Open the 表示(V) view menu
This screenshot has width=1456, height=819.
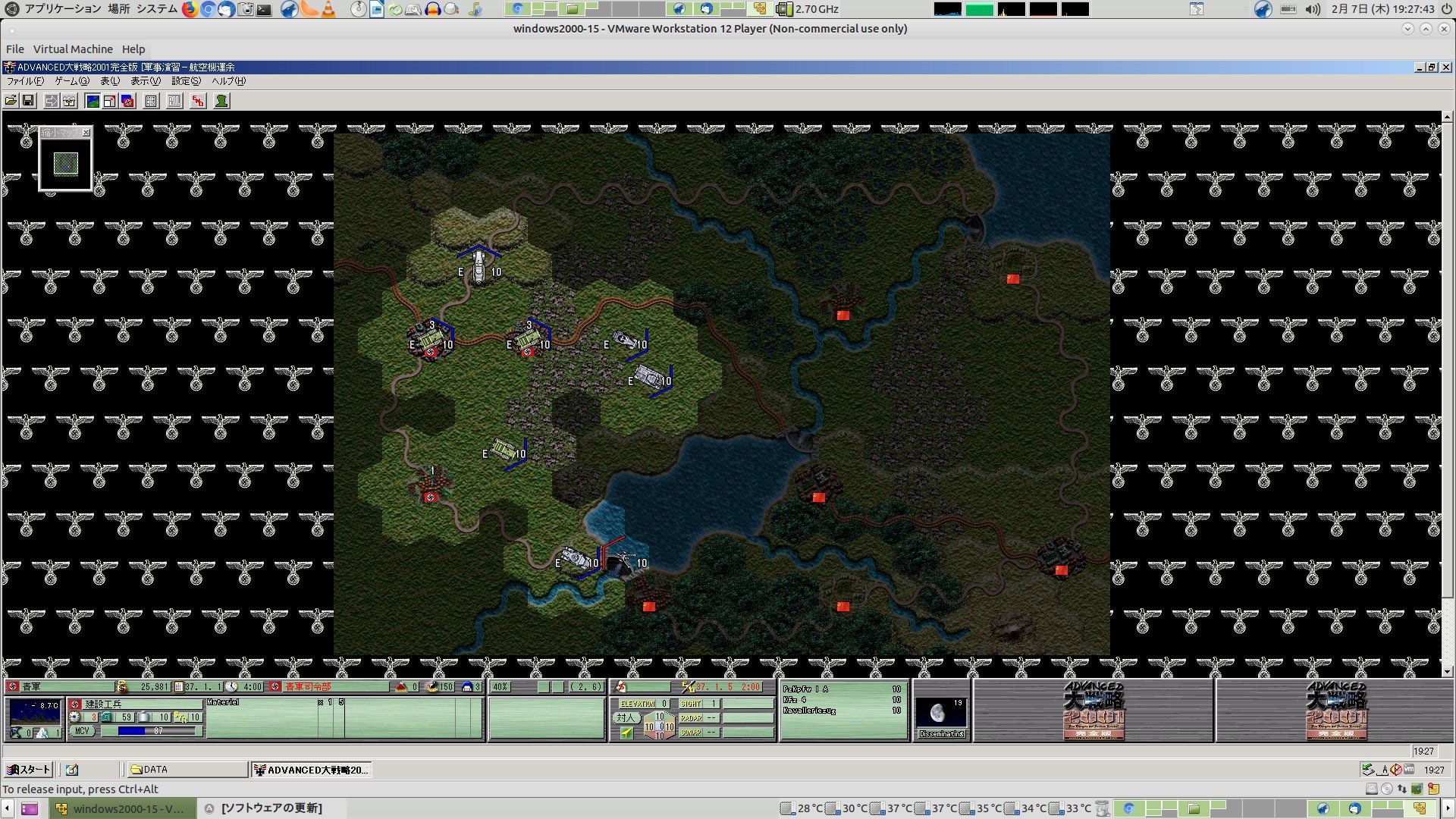point(145,81)
